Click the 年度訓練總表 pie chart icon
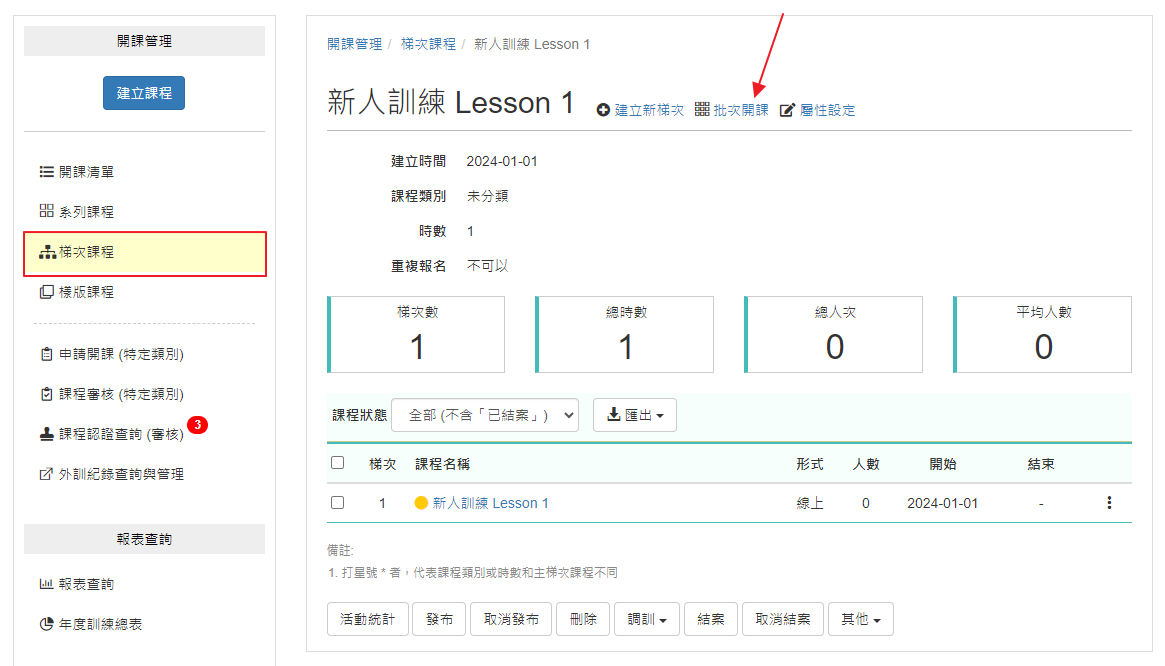The image size is (1165, 666). 46,624
